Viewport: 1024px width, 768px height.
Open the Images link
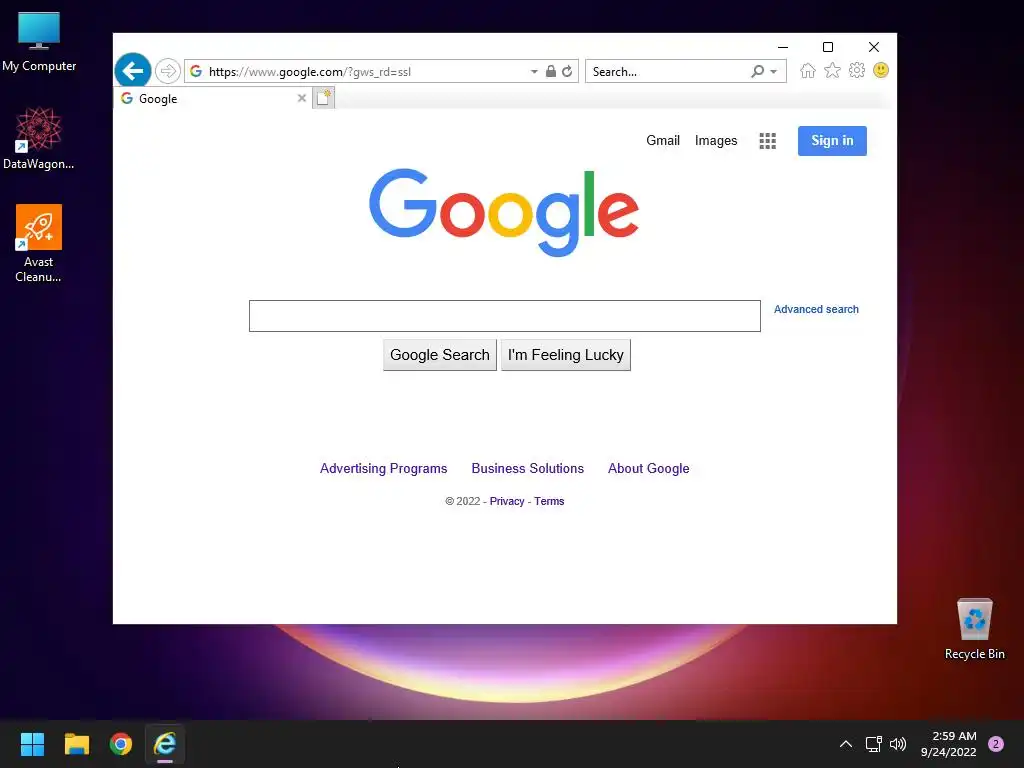pyautogui.click(x=716, y=140)
